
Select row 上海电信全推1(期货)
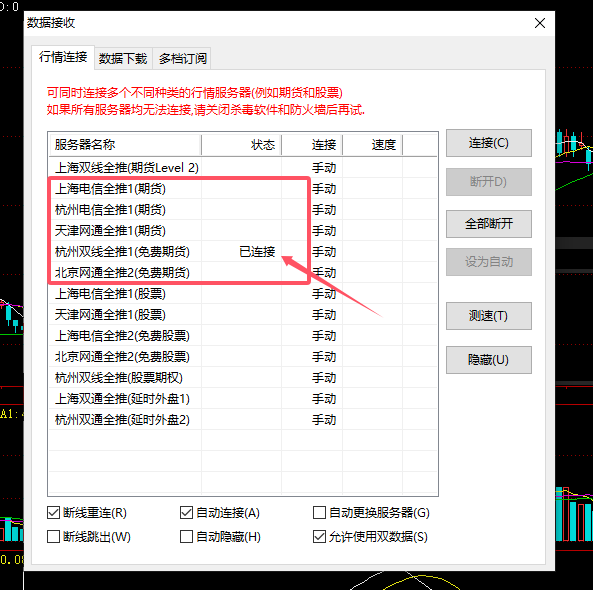[x=243, y=188]
